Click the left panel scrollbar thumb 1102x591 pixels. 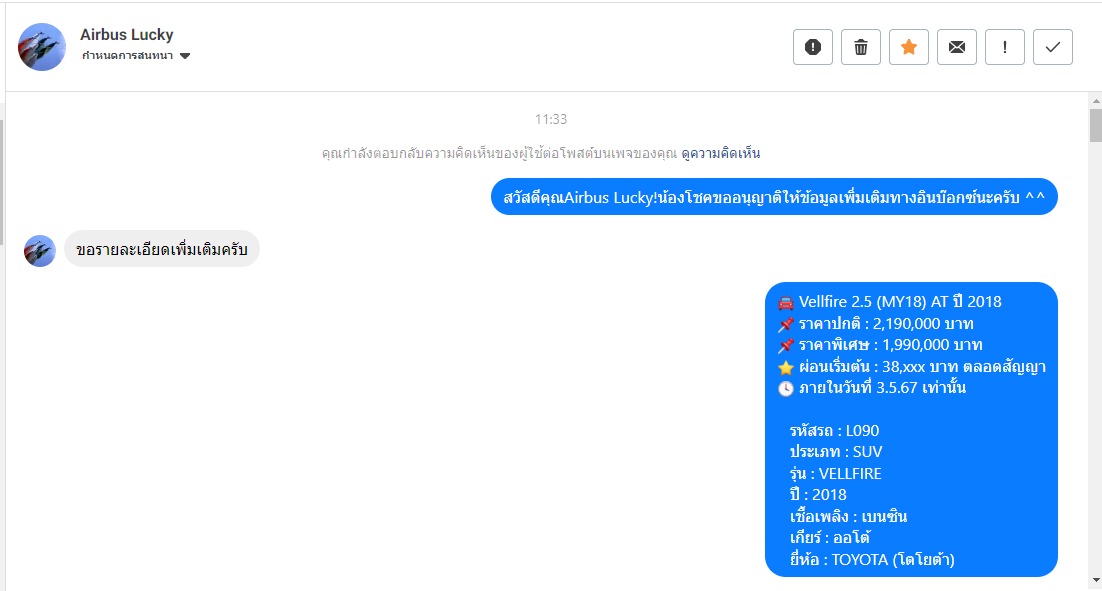pos(2,183)
